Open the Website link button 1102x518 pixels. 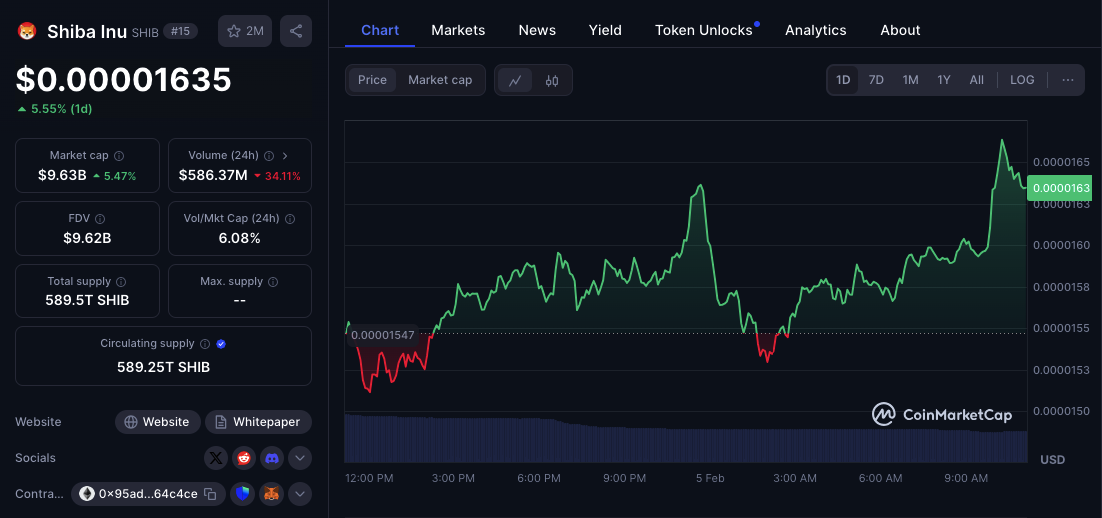pyautogui.click(x=158, y=422)
